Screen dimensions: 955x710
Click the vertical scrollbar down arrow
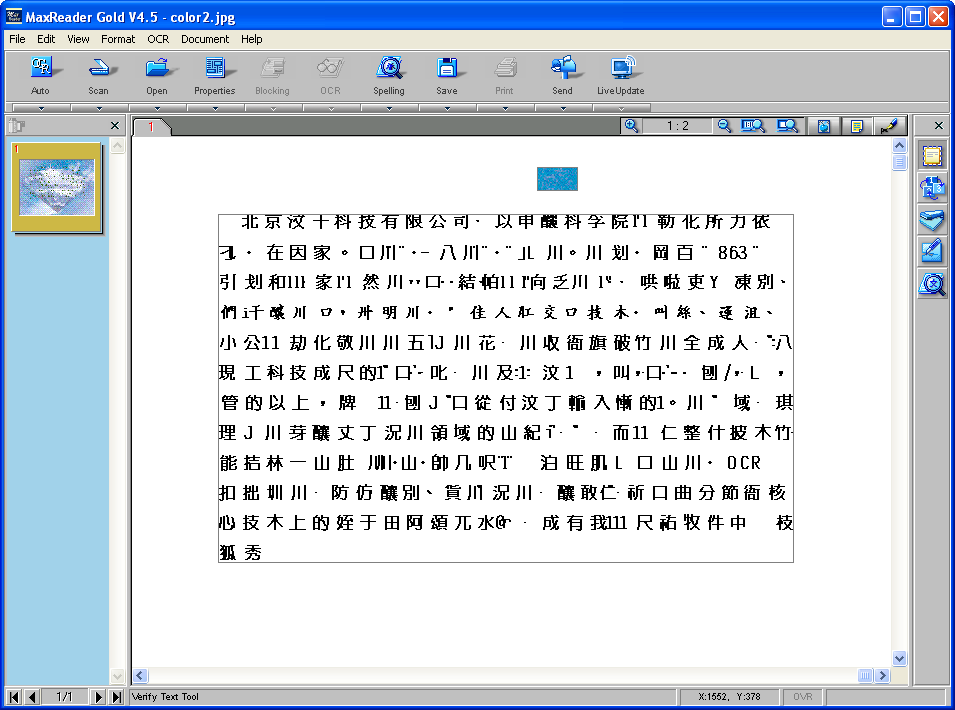[x=899, y=658]
